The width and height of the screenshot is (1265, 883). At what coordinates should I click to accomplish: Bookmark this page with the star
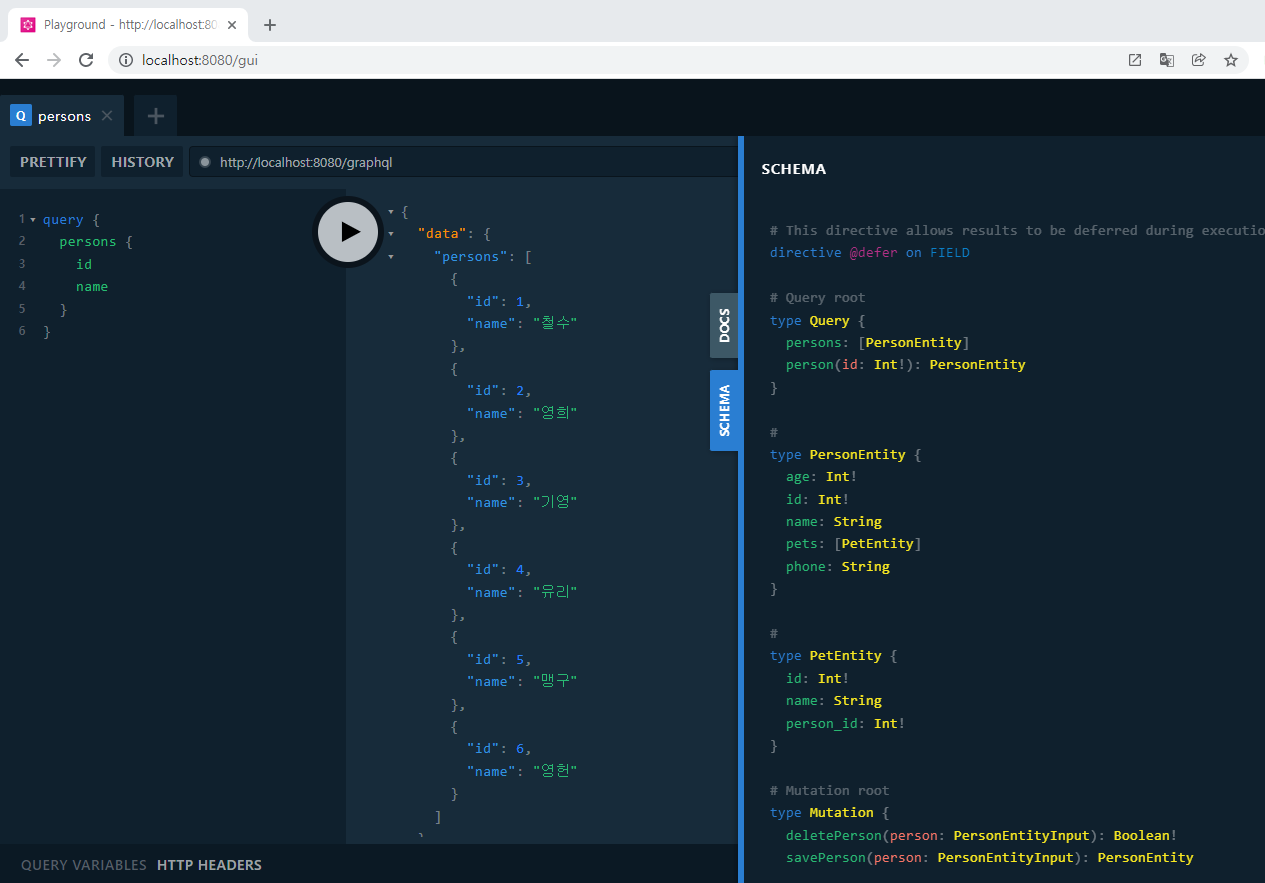pyautogui.click(x=1231, y=60)
